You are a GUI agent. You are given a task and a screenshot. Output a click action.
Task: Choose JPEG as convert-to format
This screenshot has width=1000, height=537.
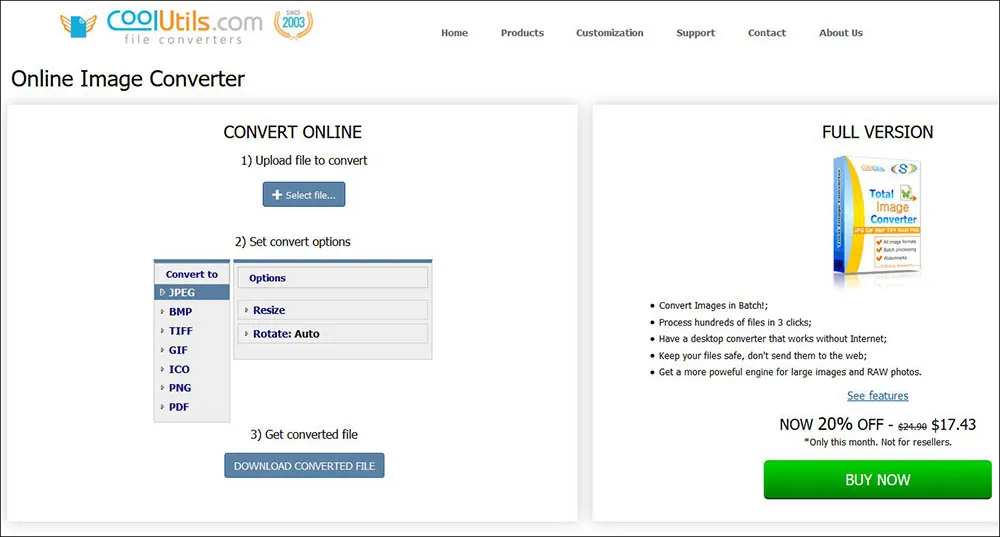[x=192, y=292]
